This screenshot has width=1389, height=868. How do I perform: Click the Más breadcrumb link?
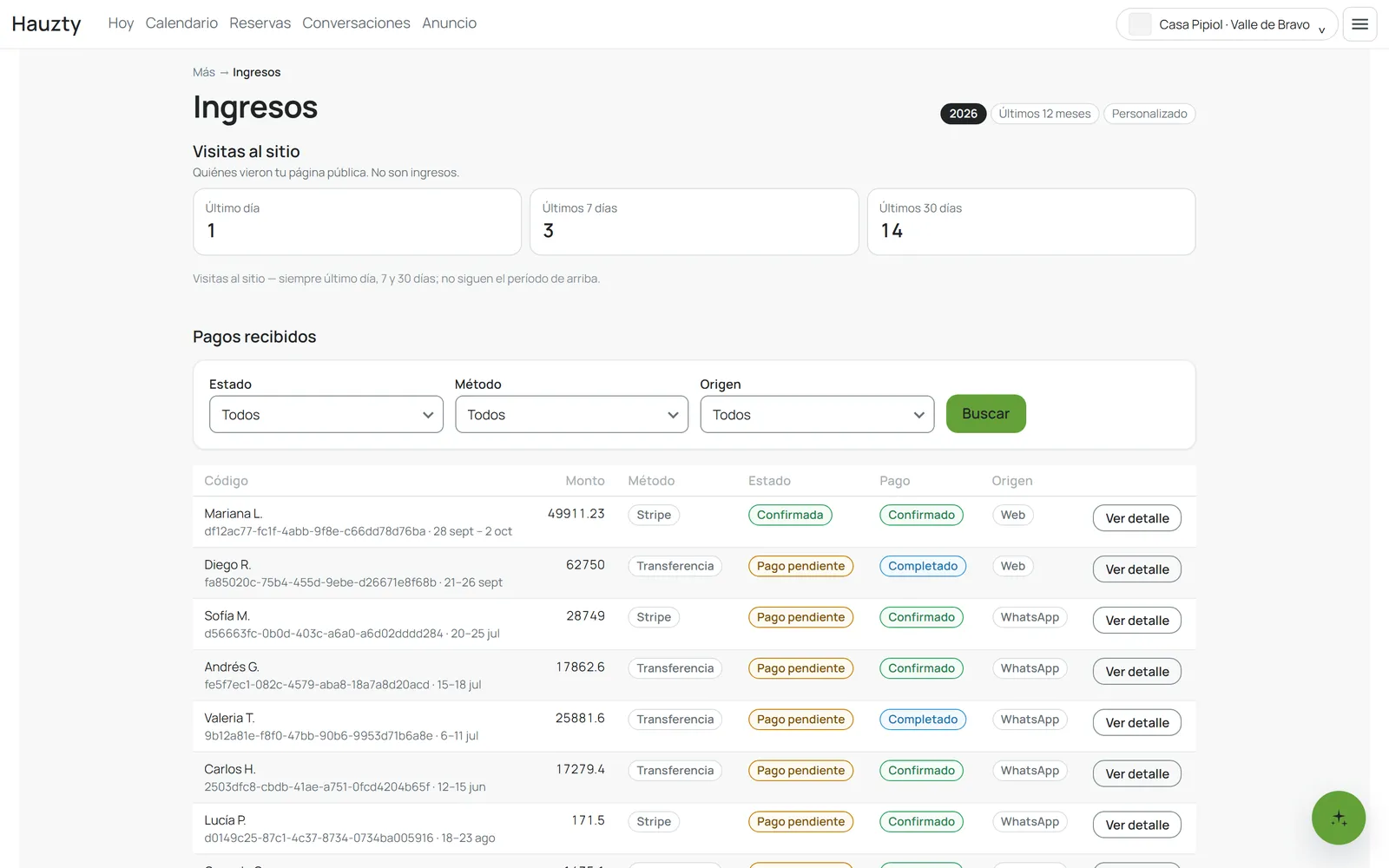204,72
